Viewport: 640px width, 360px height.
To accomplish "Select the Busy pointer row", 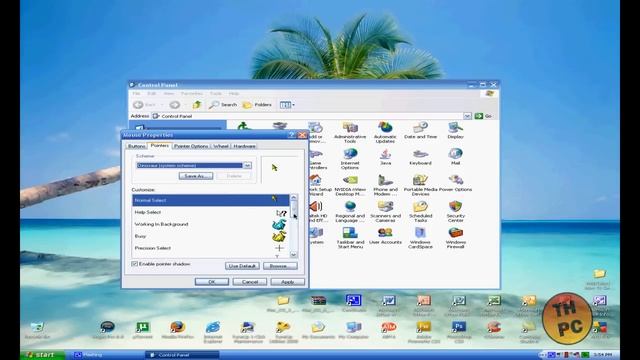I will pyautogui.click(x=211, y=236).
